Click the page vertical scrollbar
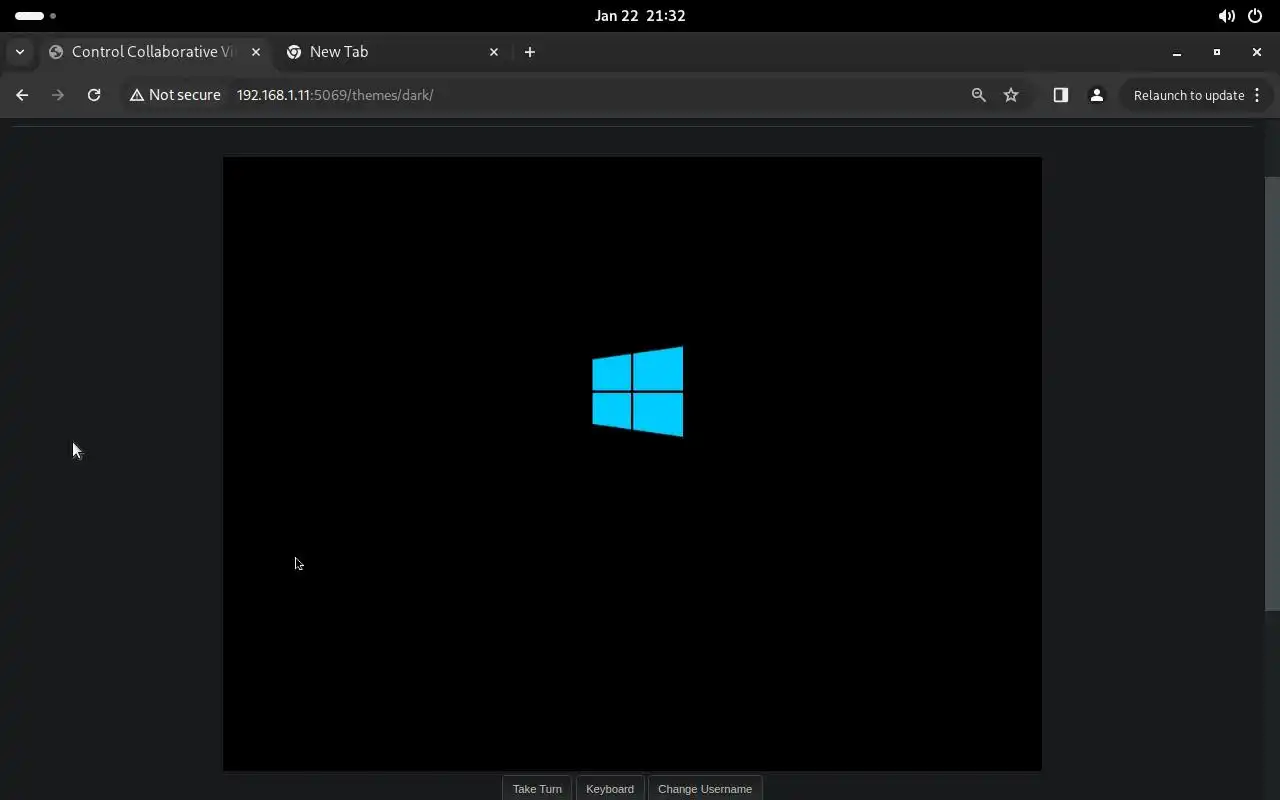The height and width of the screenshot is (800, 1280). click(1272, 393)
